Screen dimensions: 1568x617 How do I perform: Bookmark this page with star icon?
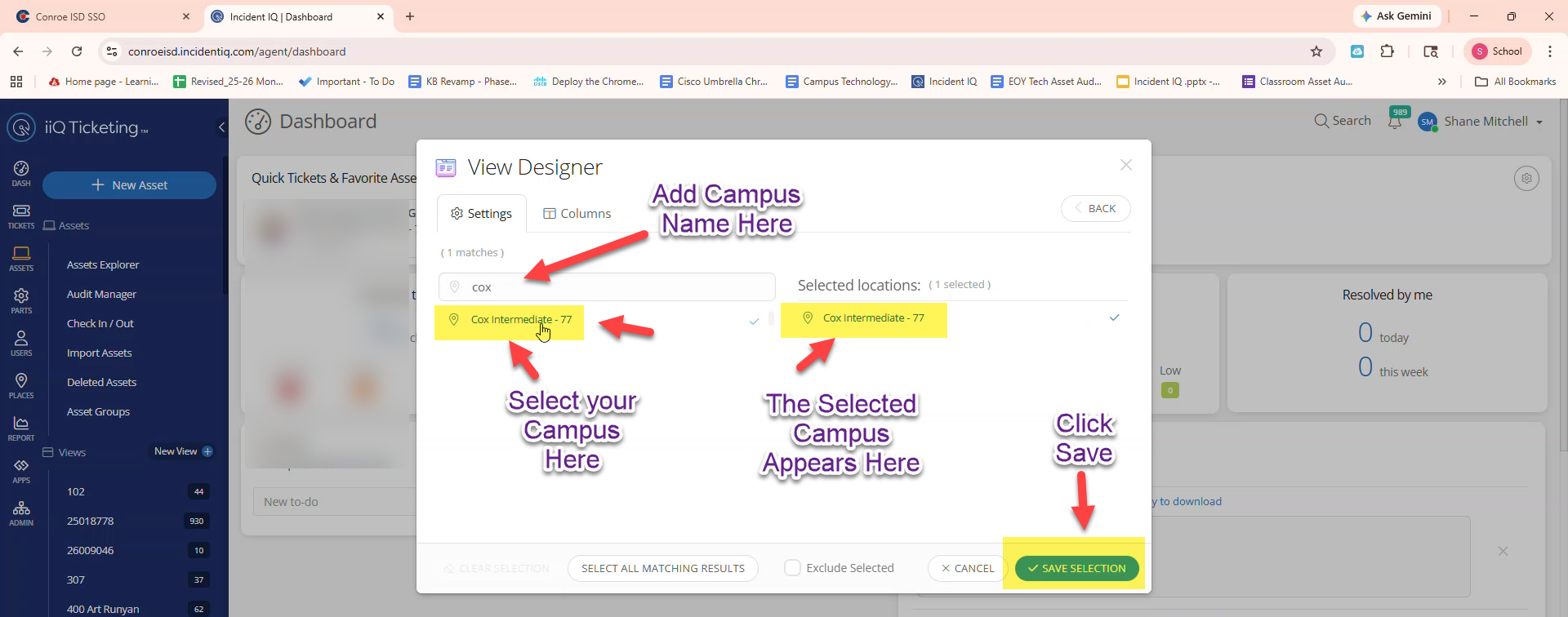(1316, 51)
